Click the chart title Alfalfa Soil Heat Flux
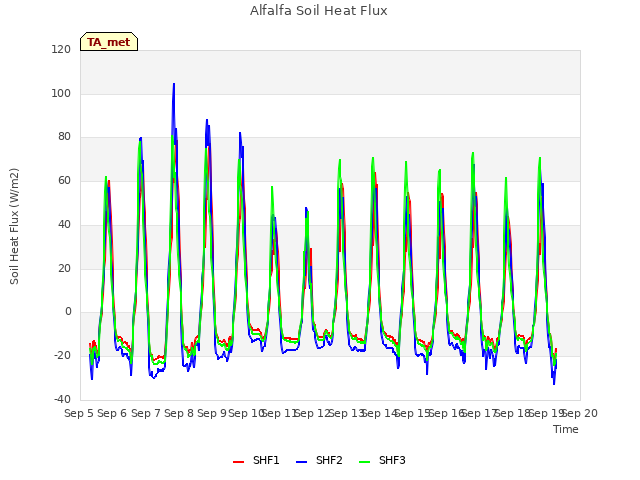The image size is (640, 480). coord(319,10)
